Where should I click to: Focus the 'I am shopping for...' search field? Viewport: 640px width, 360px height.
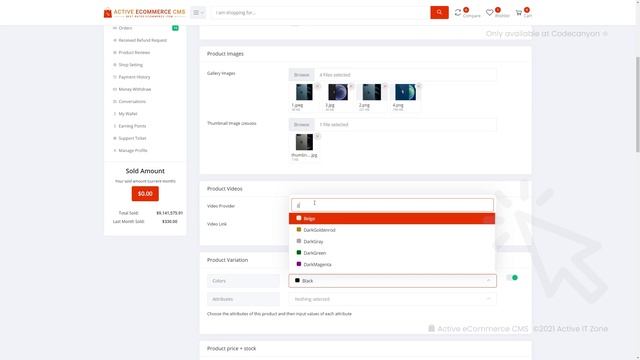pyautogui.click(x=320, y=13)
